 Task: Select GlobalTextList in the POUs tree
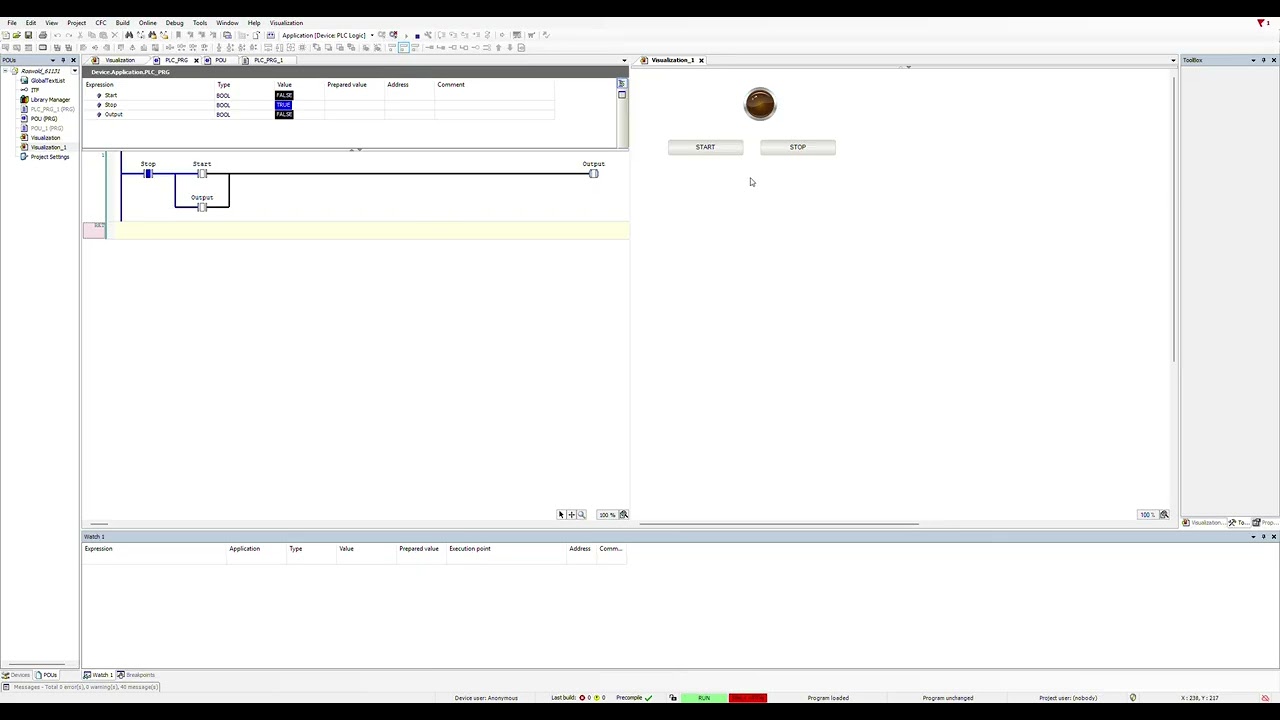coord(47,81)
